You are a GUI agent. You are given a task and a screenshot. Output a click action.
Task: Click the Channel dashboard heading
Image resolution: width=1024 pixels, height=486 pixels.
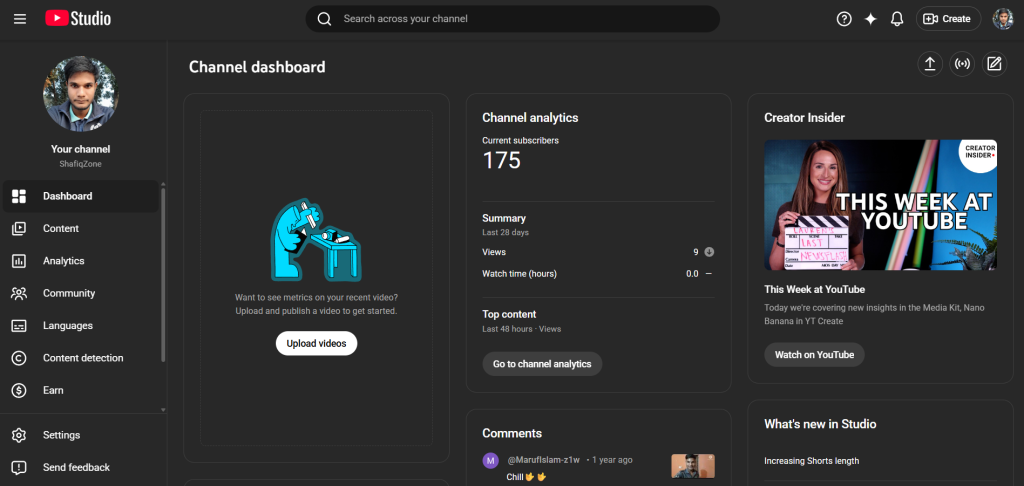click(257, 67)
